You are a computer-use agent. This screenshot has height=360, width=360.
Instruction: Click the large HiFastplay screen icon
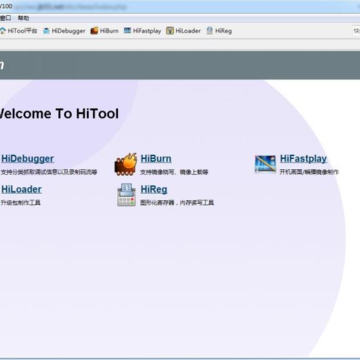pyautogui.click(x=265, y=164)
